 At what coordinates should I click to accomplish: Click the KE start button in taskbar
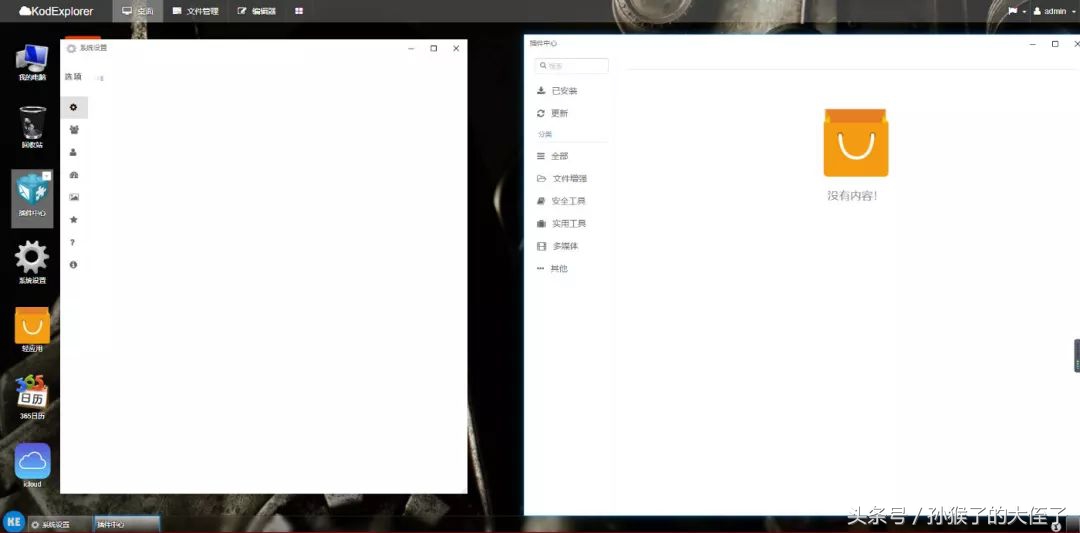coord(13,521)
